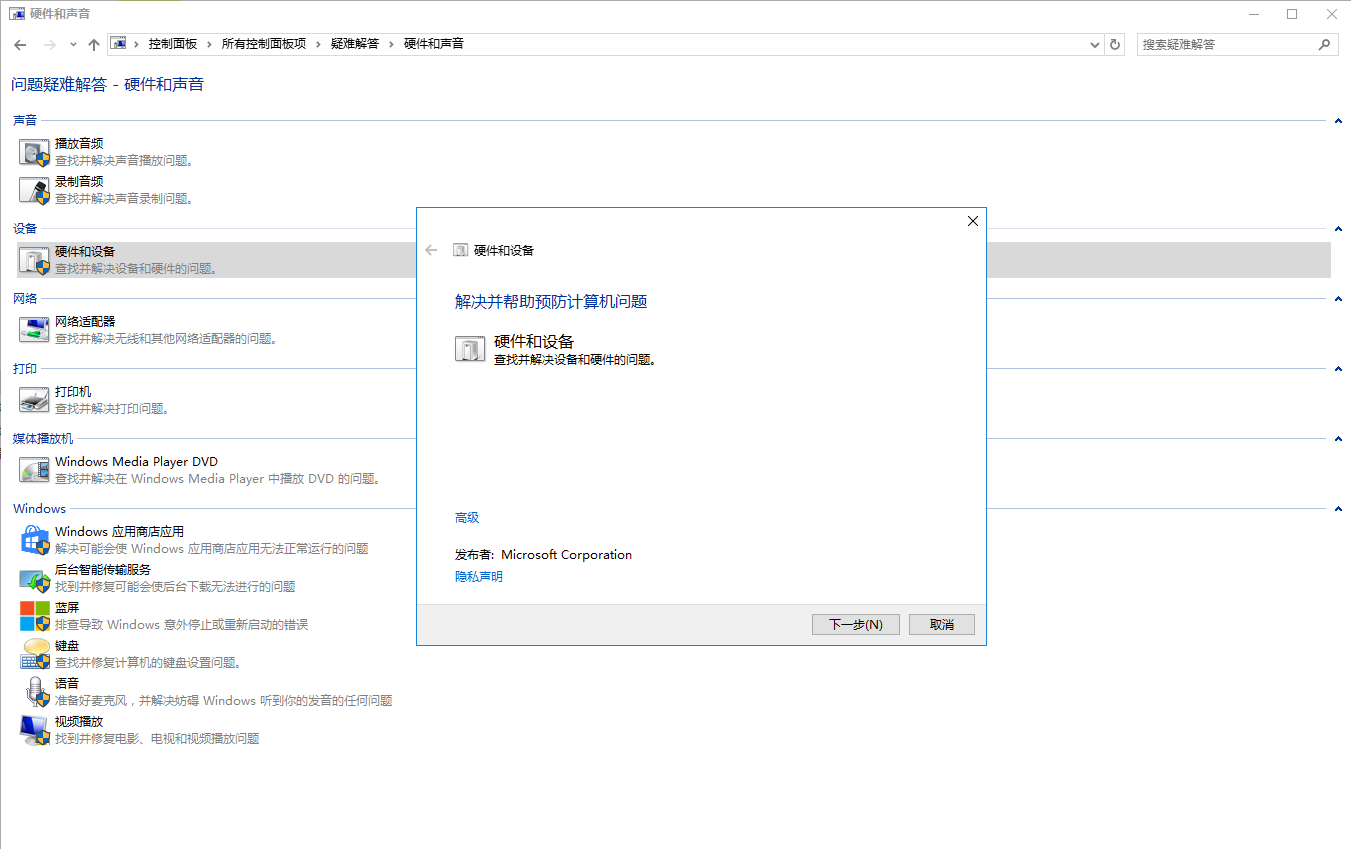Open the address bar history dropdown
1351x849 pixels.
point(1094,44)
